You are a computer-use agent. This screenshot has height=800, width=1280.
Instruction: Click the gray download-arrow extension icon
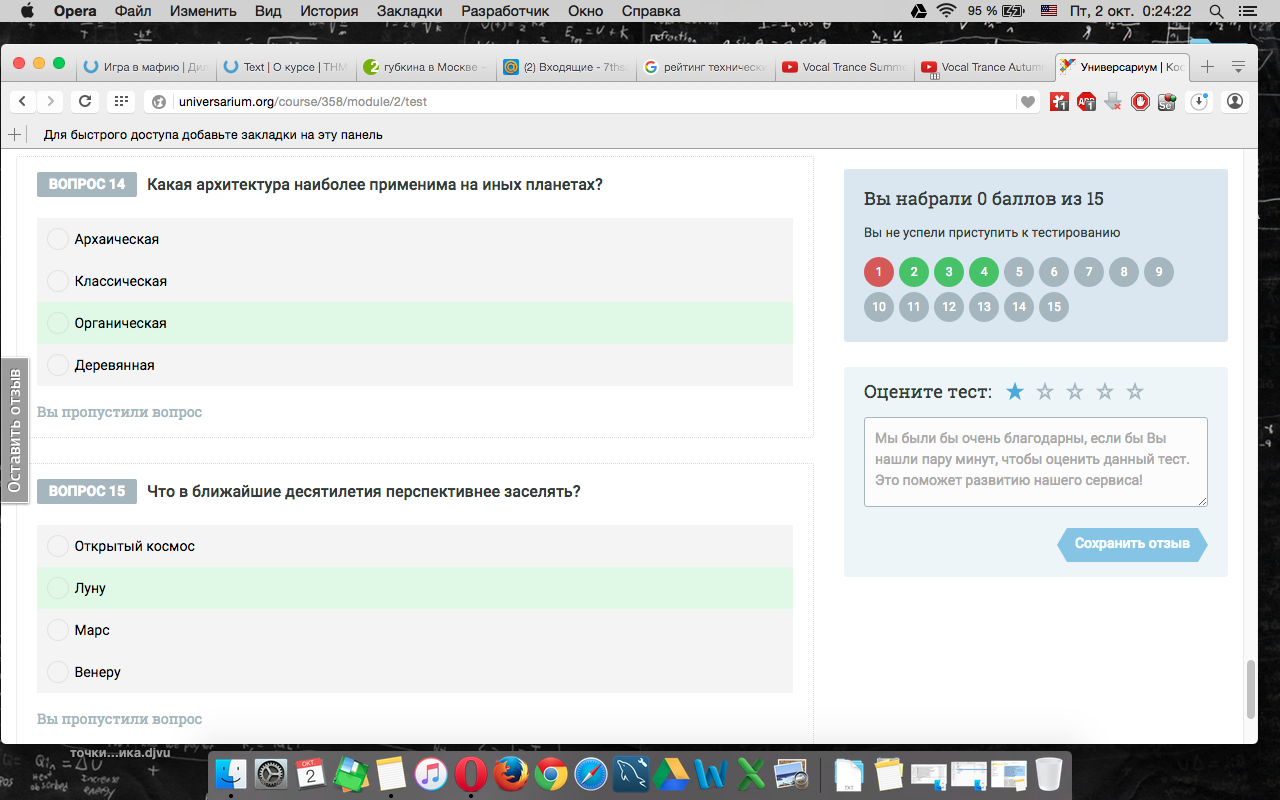tap(1113, 101)
